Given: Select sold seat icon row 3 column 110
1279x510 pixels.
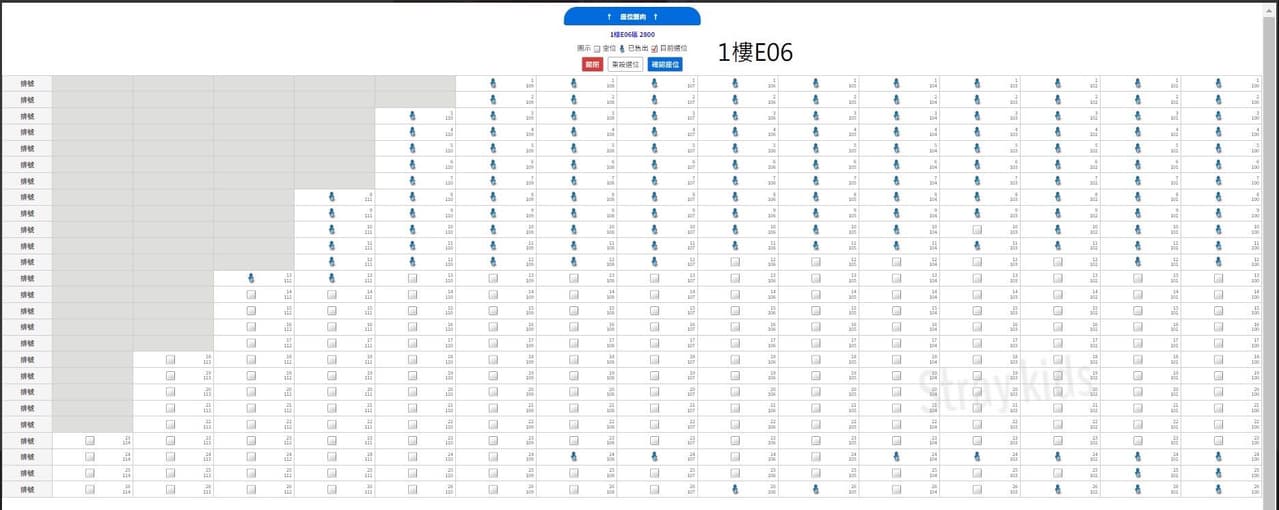Looking at the screenshot, I should [412, 116].
